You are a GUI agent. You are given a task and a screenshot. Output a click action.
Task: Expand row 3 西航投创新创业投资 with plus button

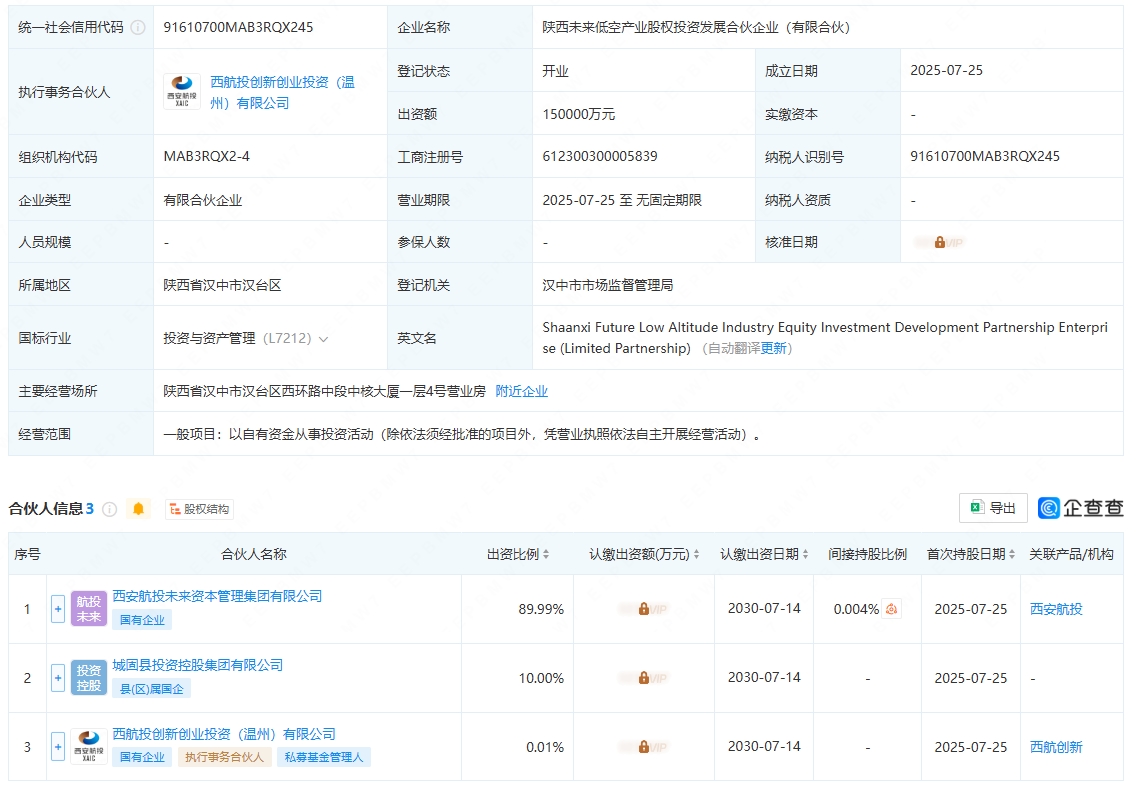tap(58, 747)
